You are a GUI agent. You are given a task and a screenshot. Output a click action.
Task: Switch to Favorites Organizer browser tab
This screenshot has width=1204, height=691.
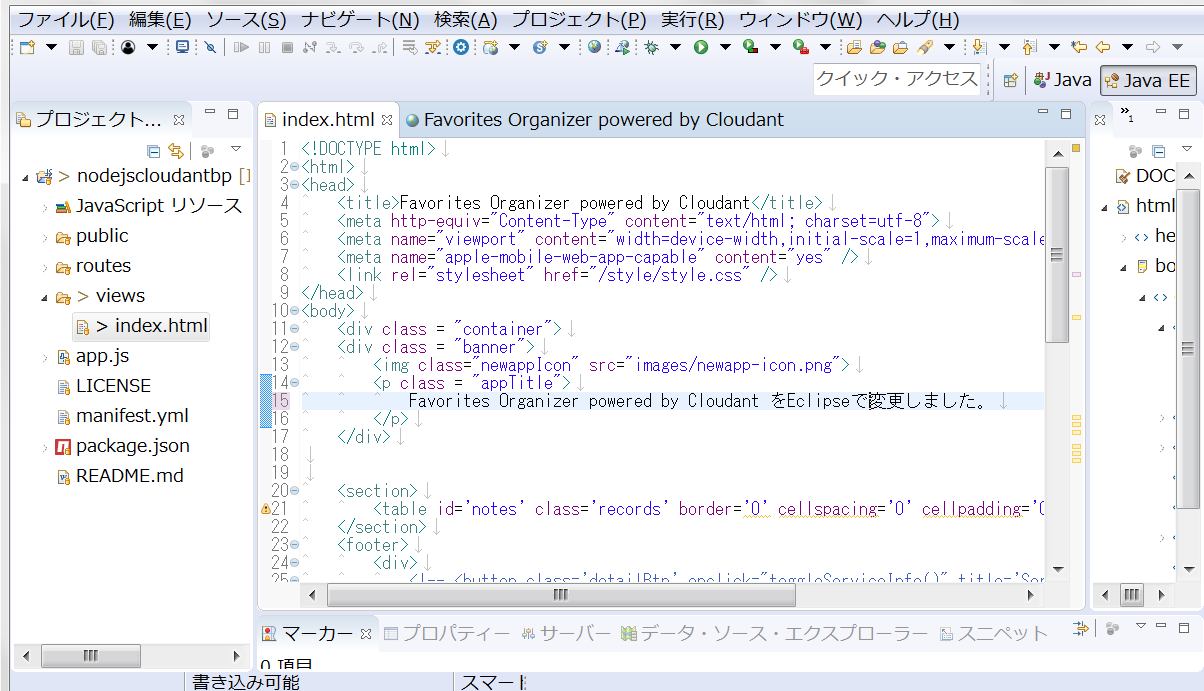(594, 120)
